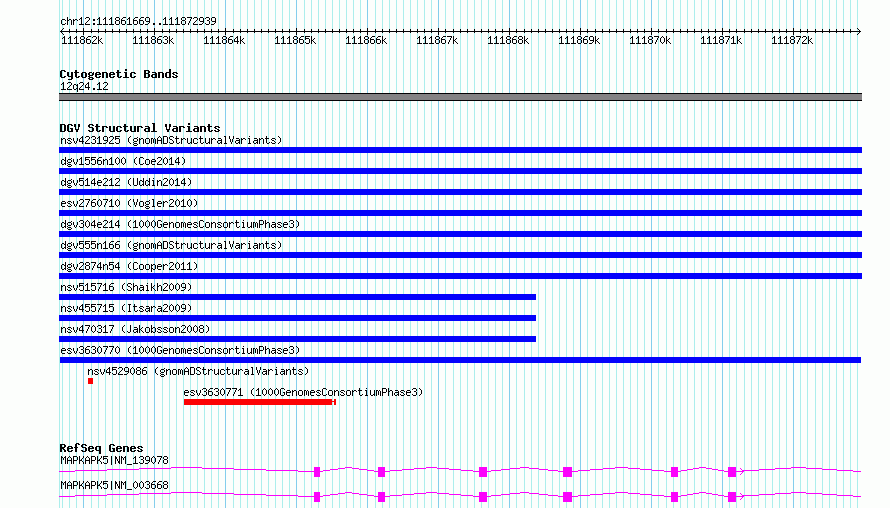Select the red bar for esv3630771
The height and width of the screenshot is (508, 890).
260,402
